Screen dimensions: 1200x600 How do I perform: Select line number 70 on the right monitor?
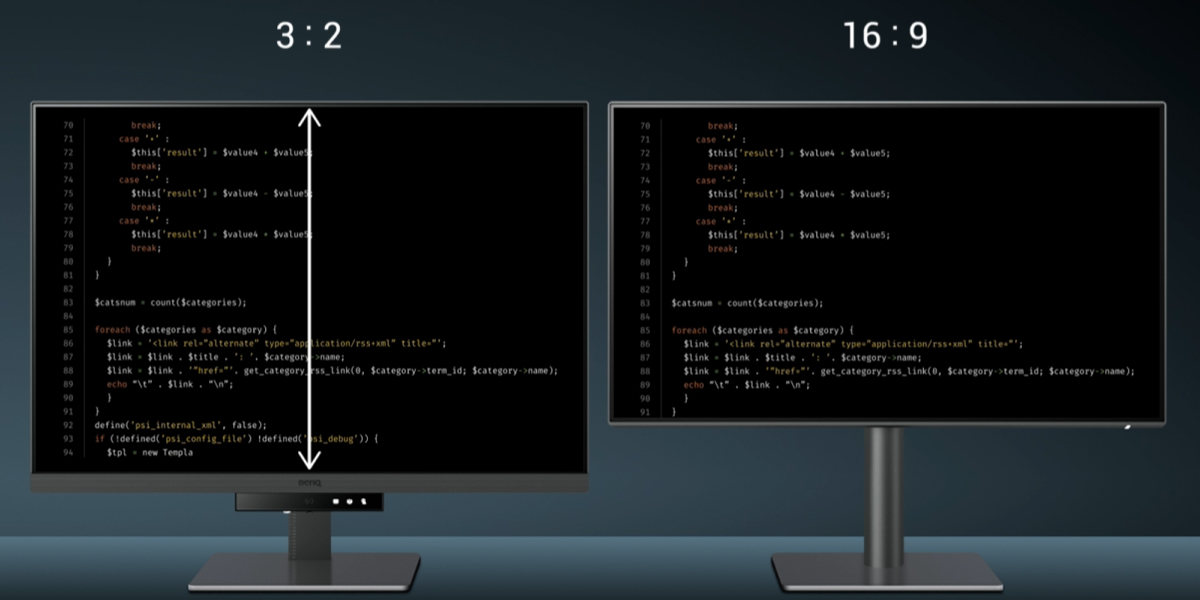tap(645, 126)
